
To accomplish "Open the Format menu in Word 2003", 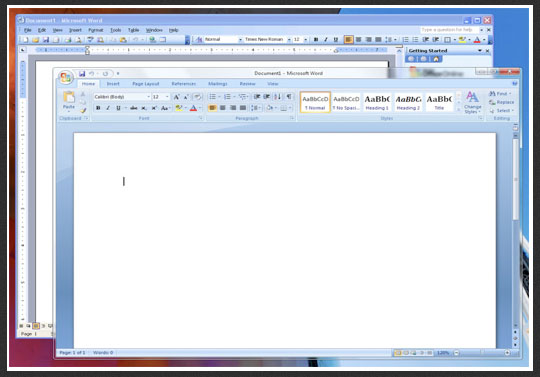I will (x=95, y=30).
